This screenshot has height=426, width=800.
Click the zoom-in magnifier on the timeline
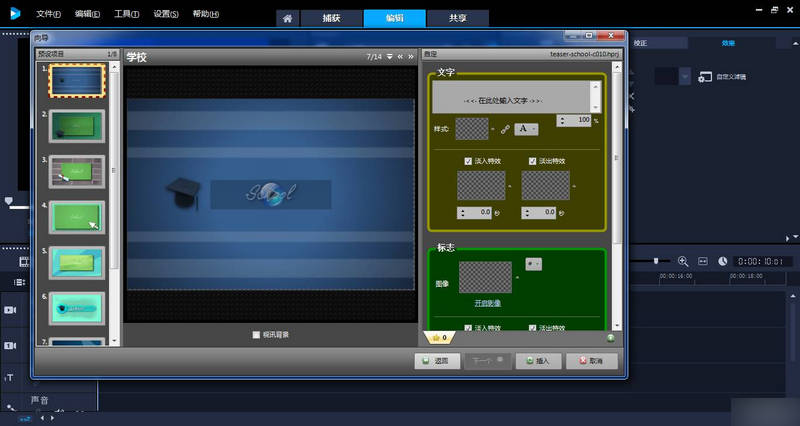coord(684,260)
